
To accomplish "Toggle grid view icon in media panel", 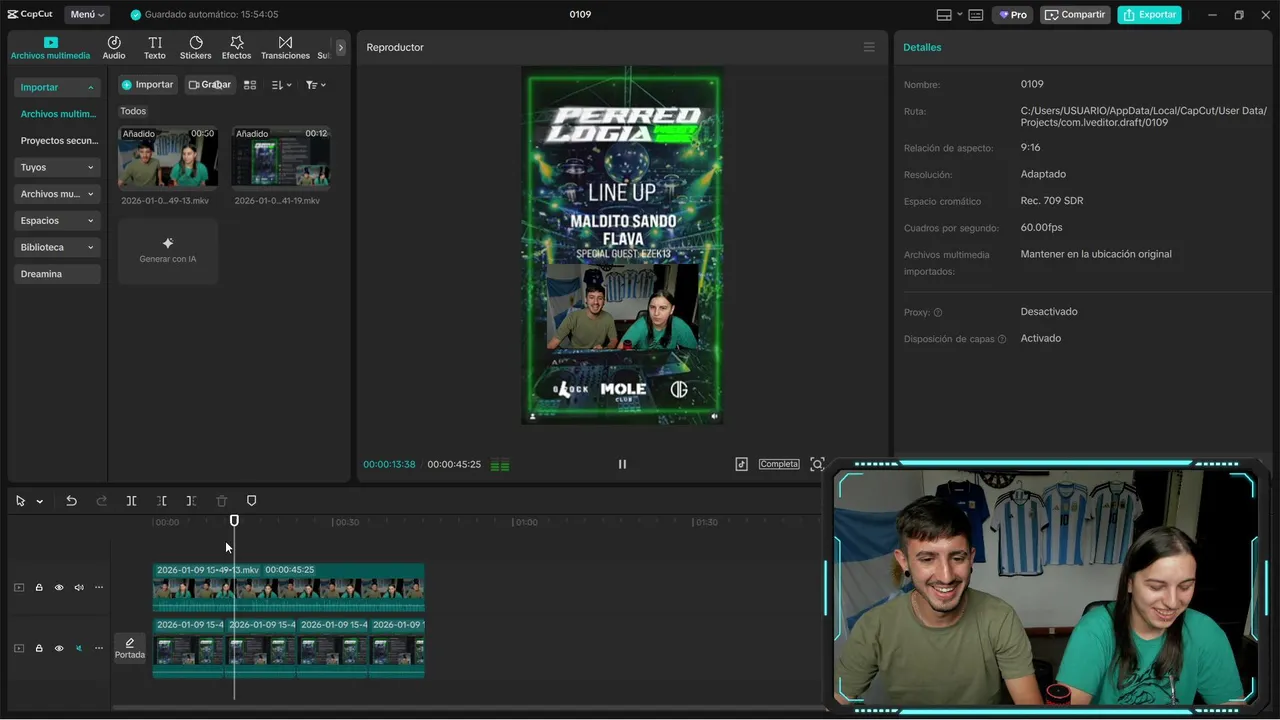I will (x=251, y=85).
